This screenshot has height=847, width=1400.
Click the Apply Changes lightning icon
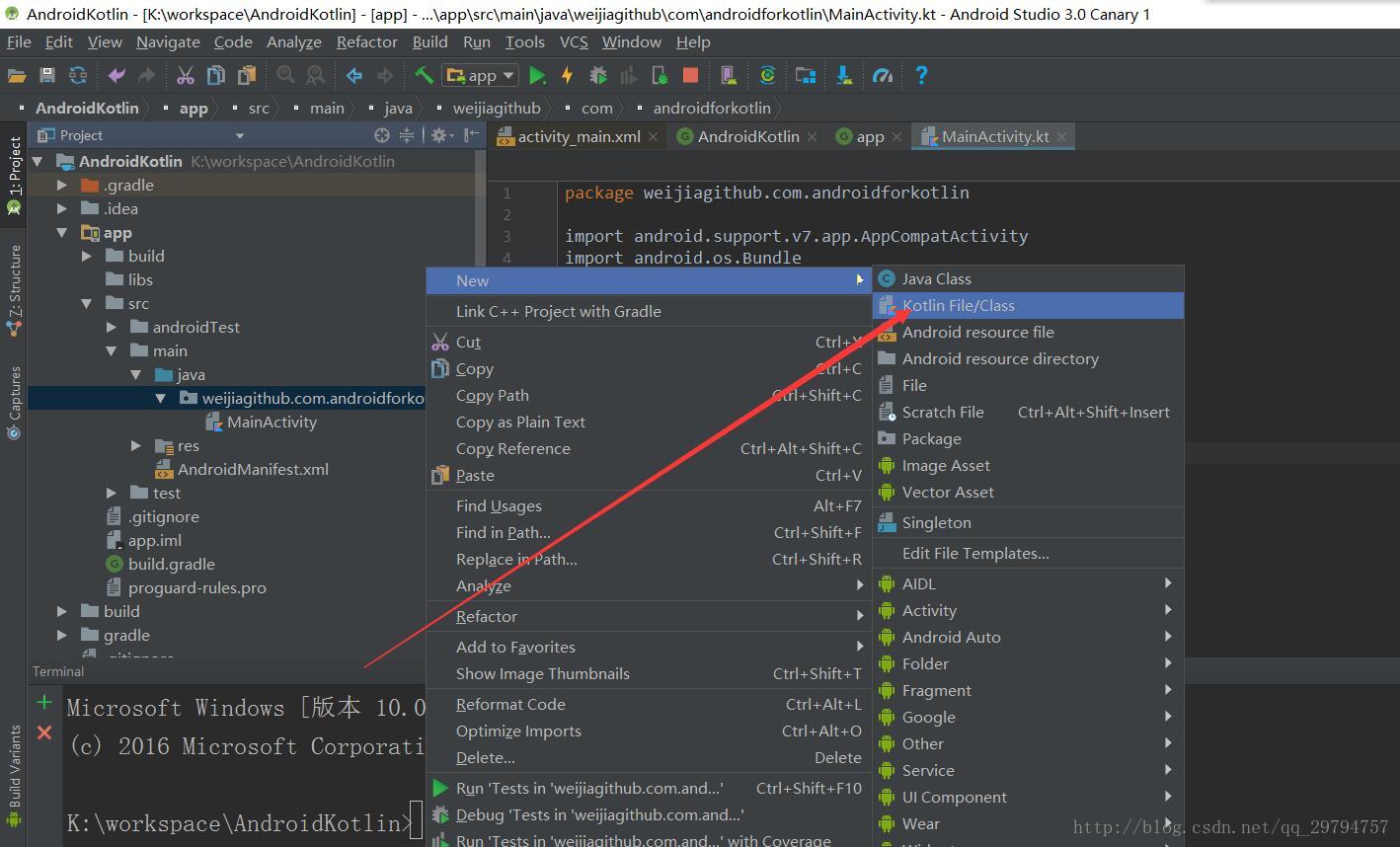pos(567,75)
